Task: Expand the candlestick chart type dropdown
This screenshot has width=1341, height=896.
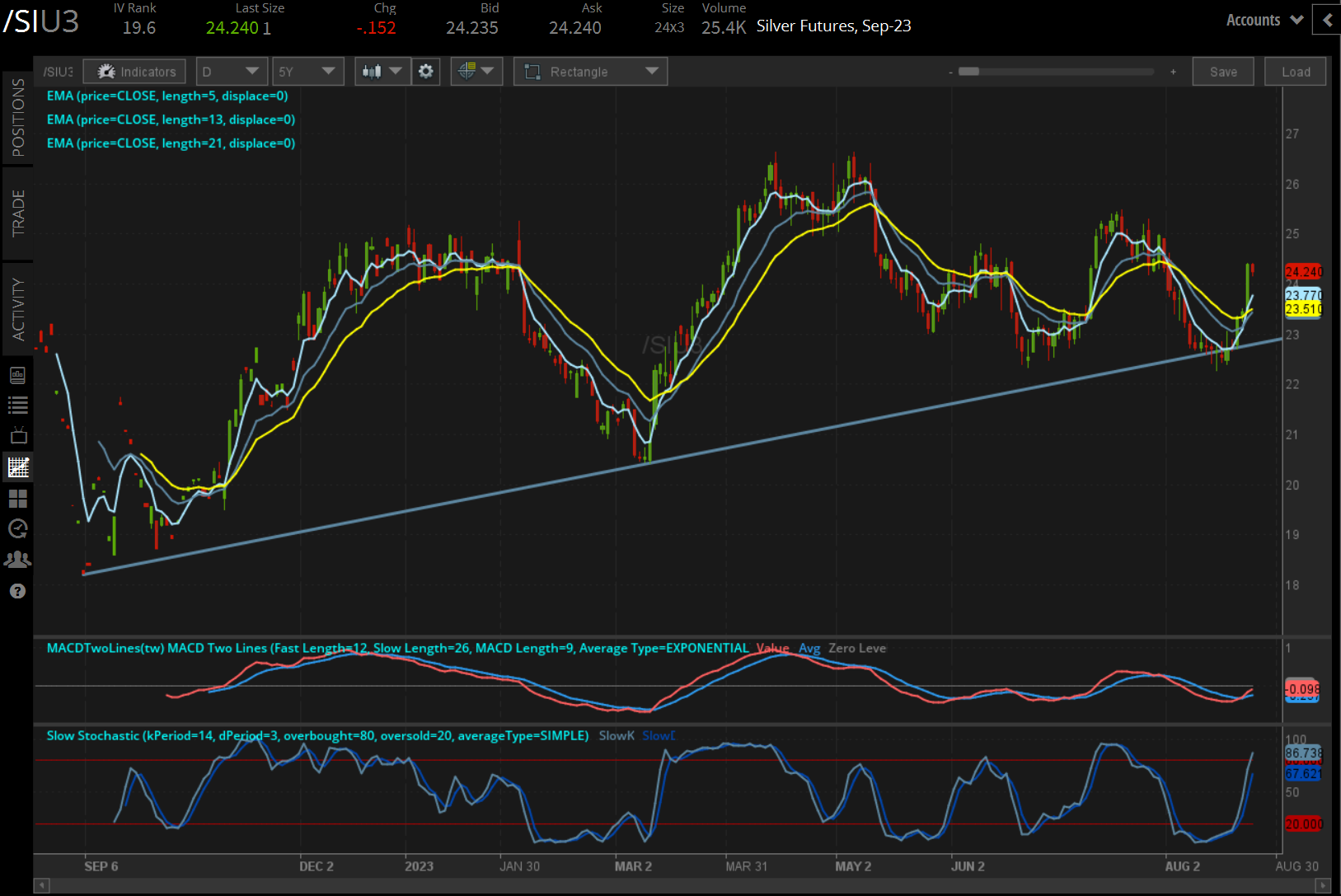Action: [382, 72]
